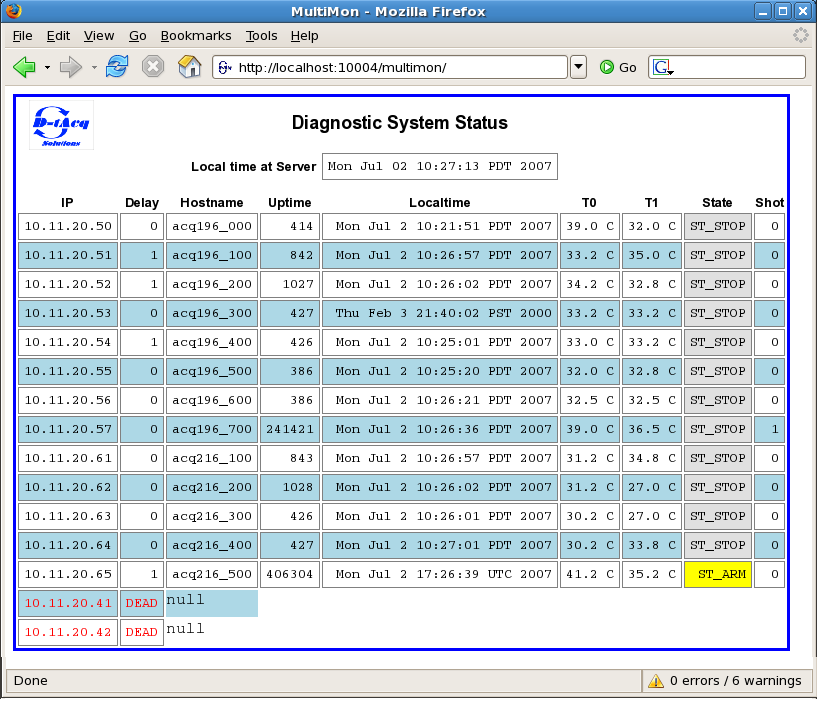
Task: Click hostname acq196_100
Action: pos(212,255)
